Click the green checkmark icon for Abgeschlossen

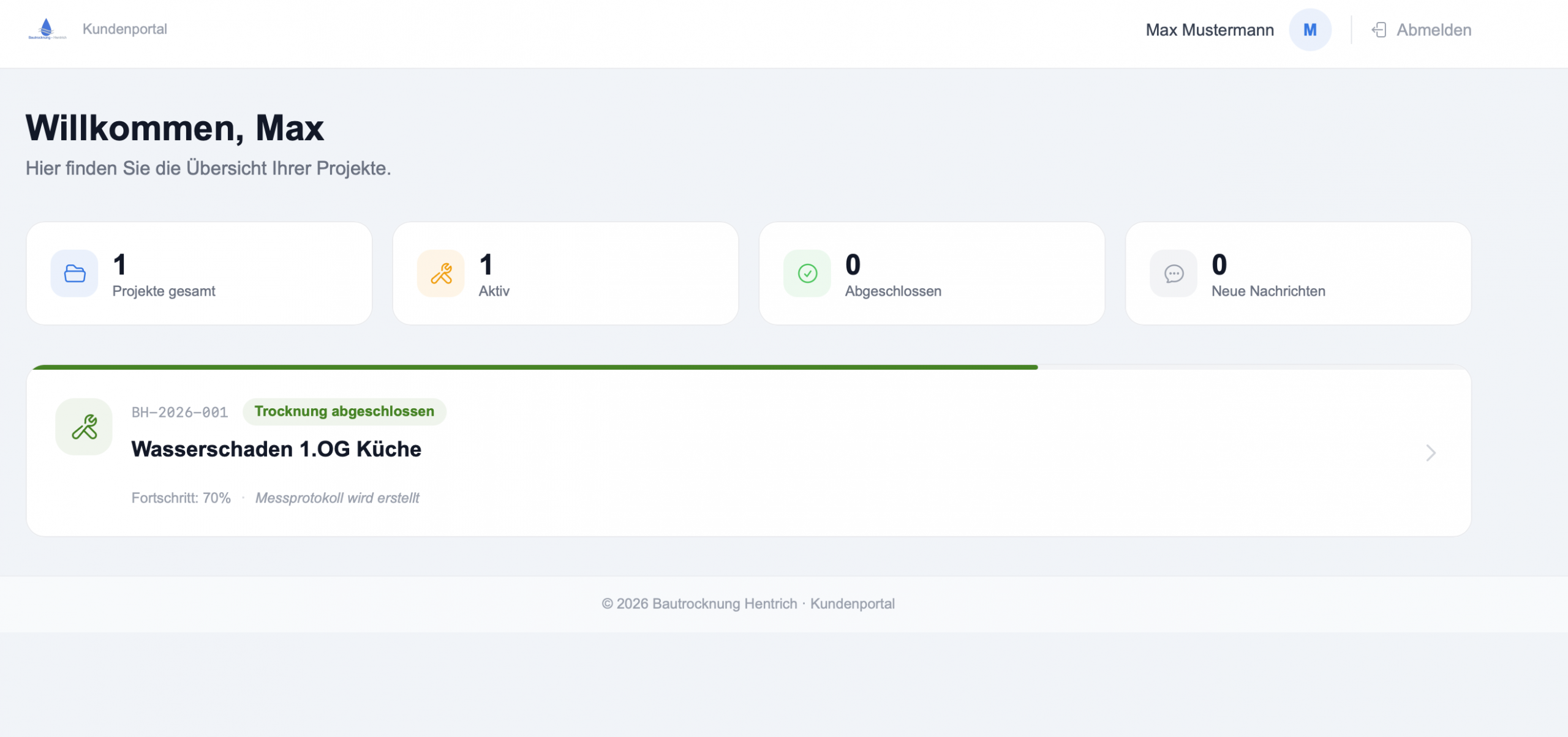[807, 273]
